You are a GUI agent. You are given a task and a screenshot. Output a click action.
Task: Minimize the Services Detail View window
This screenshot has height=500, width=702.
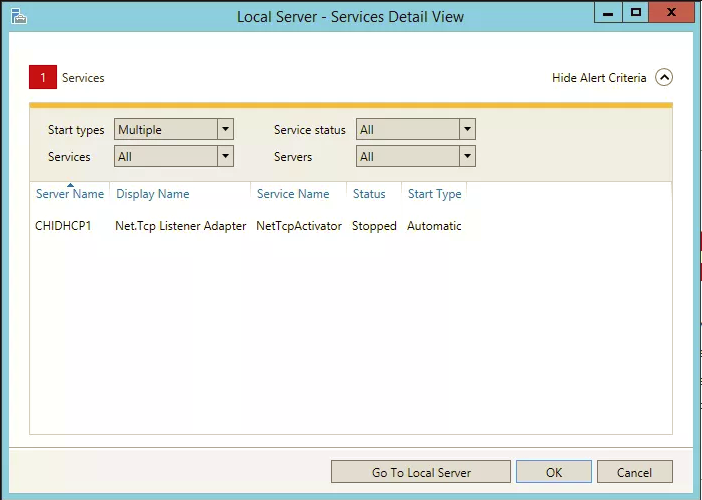(x=608, y=13)
